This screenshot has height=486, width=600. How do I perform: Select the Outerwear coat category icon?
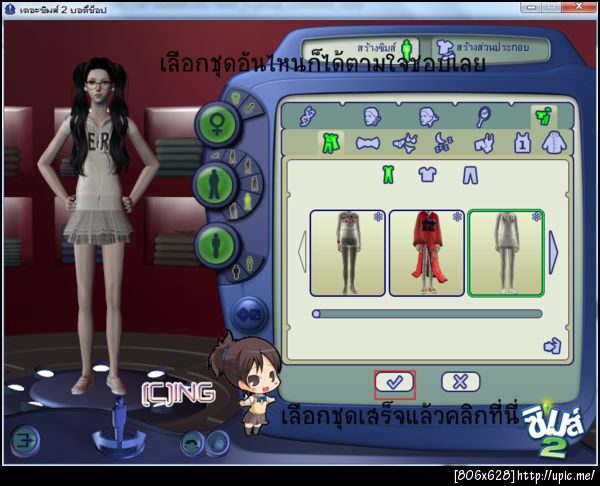pyautogui.click(x=554, y=143)
